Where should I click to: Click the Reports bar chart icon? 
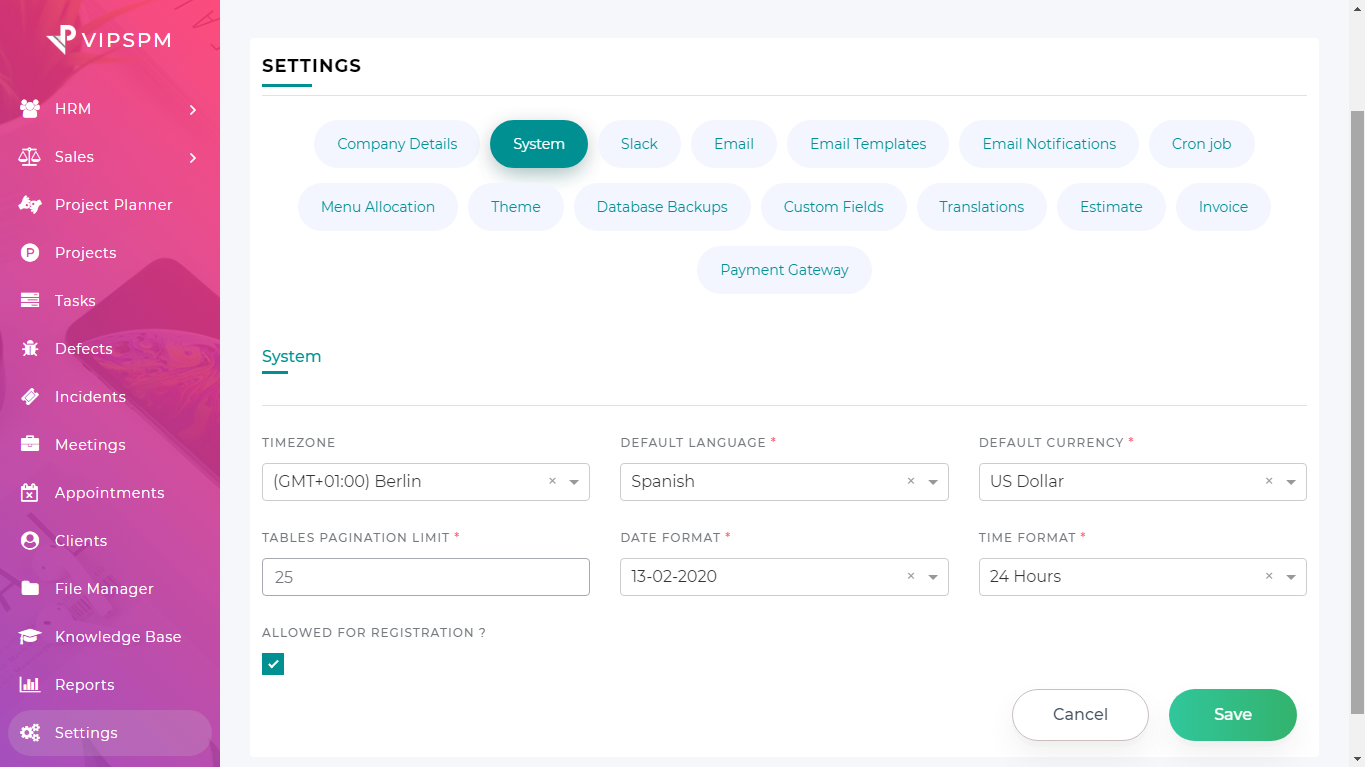[30, 685]
